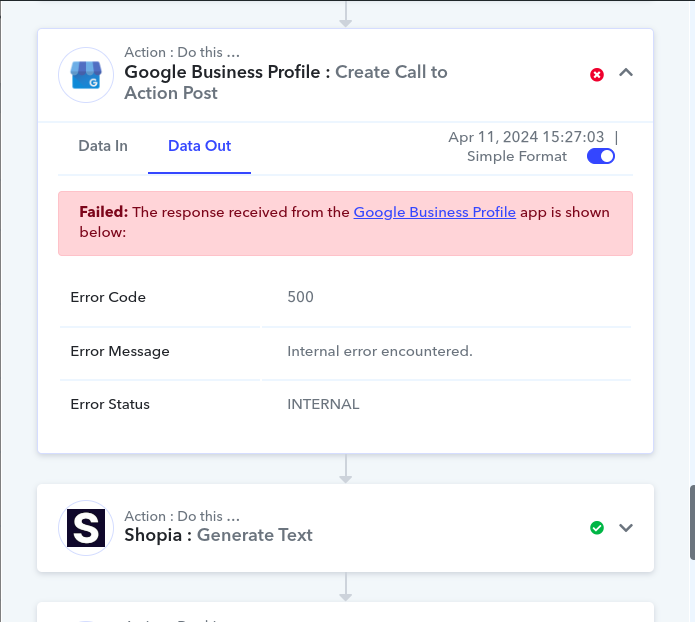This screenshot has height=622, width=695.
Task: Click the INTERNAL error status value
Action: click(323, 404)
